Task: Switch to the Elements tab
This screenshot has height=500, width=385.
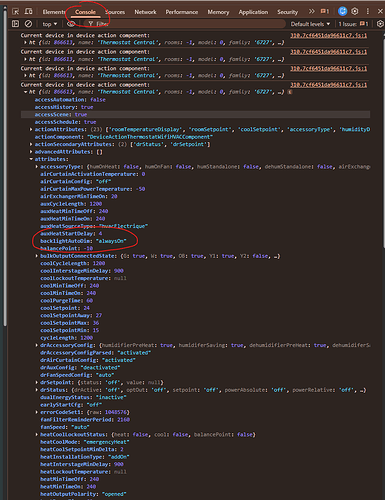Action: tap(53, 12)
